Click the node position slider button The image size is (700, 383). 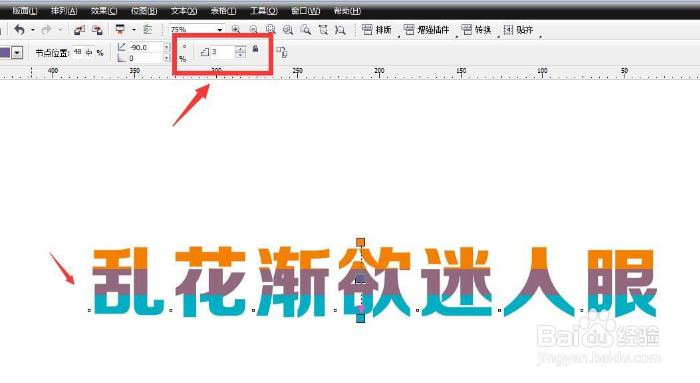tap(89, 52)
